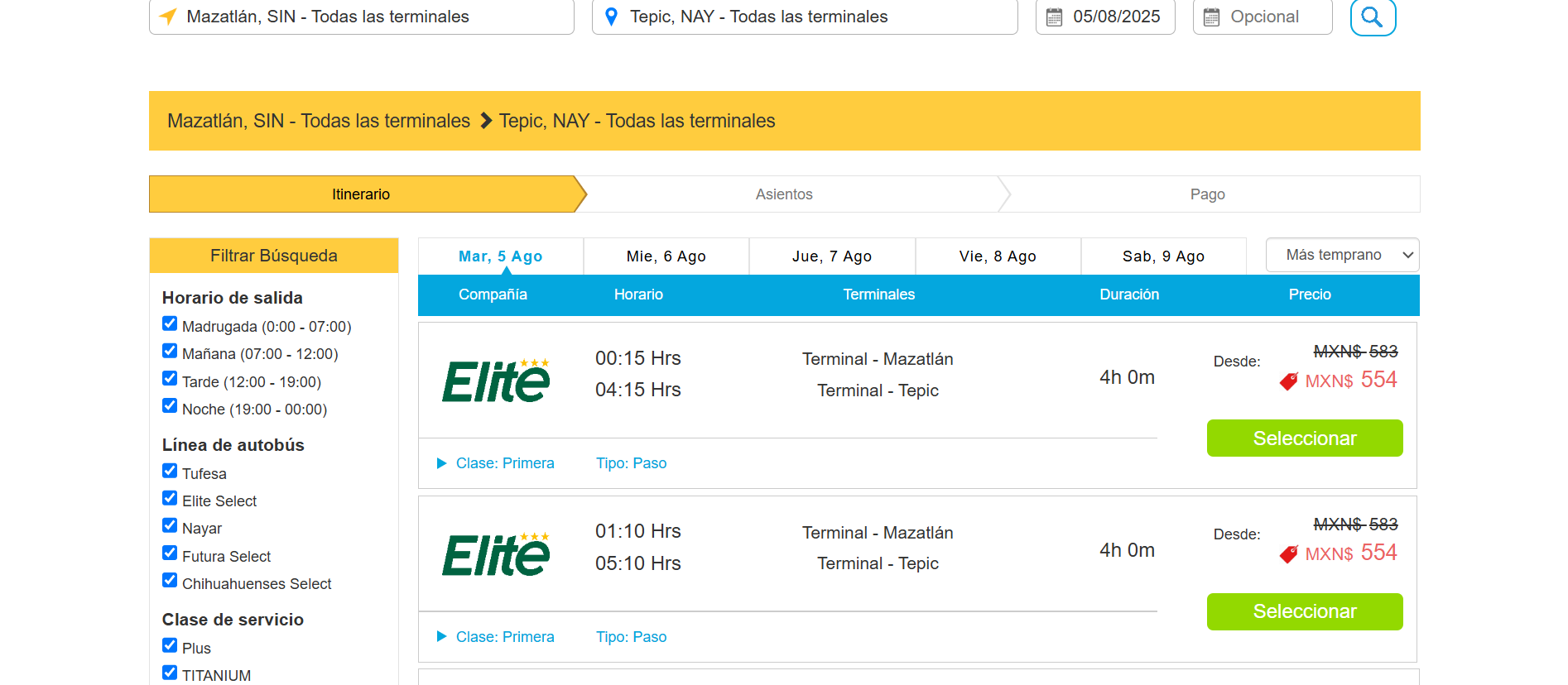
Task: Toggle the Tufesa bus line checkbox
Action: click(170, 471)
